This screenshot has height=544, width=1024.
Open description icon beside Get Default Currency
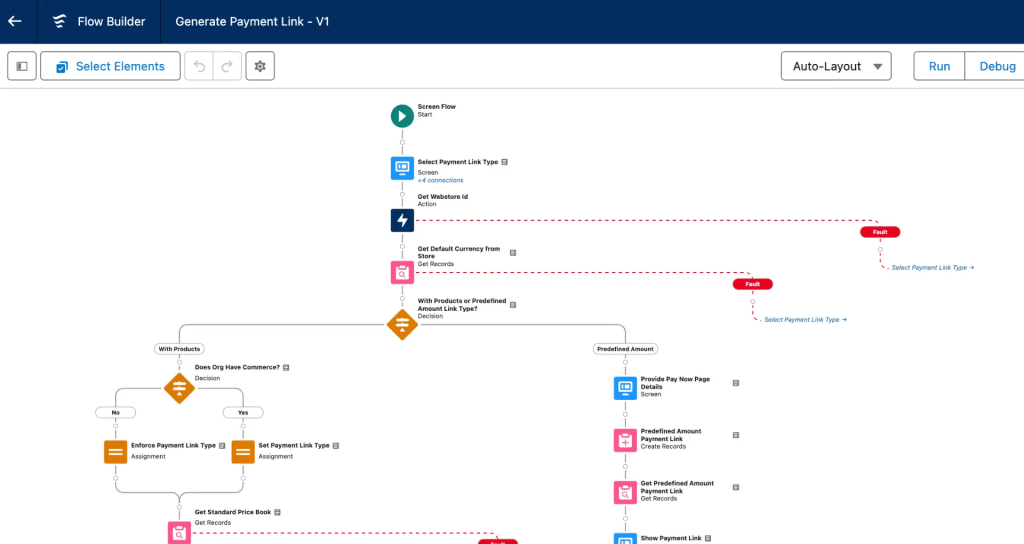[x=513, y=253]
